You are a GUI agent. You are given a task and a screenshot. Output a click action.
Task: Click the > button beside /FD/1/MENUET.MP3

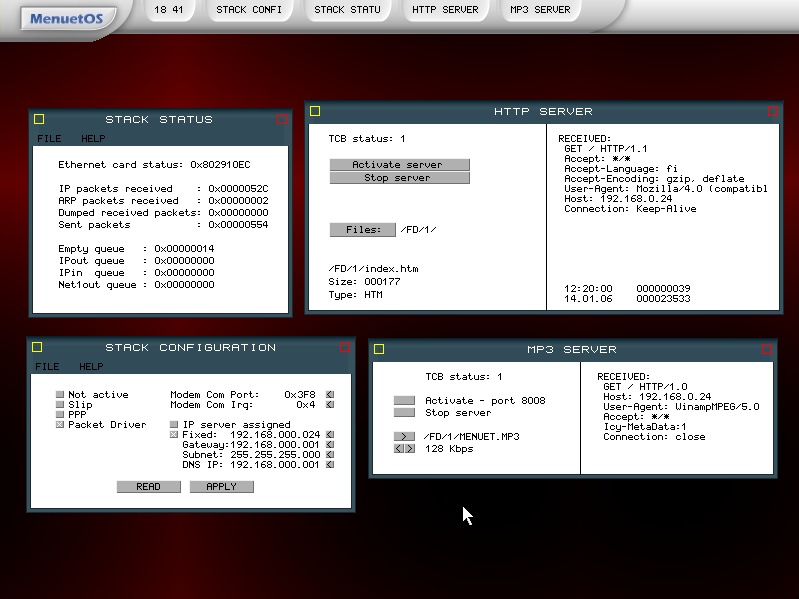pos(404,437)
